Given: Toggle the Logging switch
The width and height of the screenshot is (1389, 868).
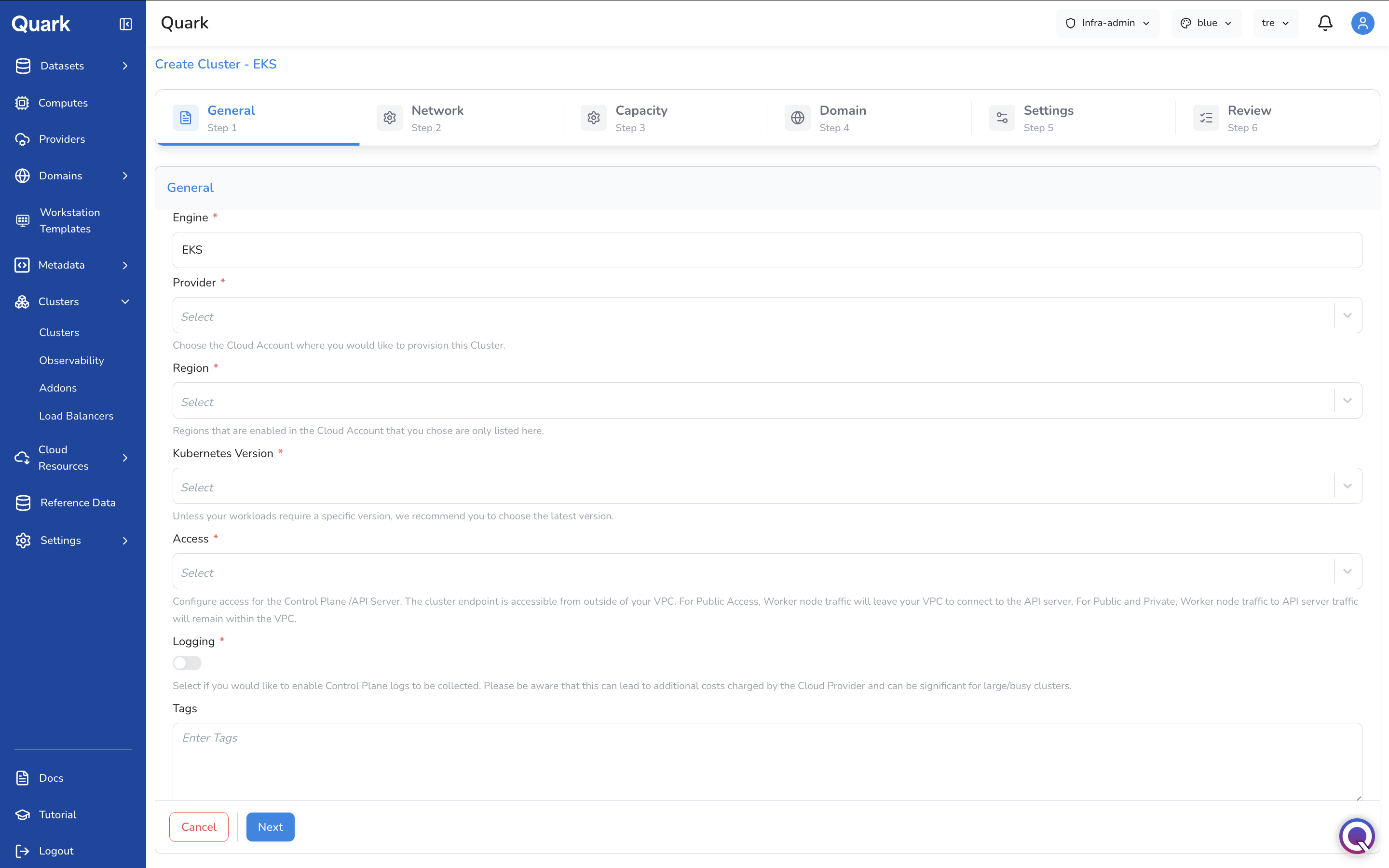Looking at the screenshot, I should click(x=187, y=663).
